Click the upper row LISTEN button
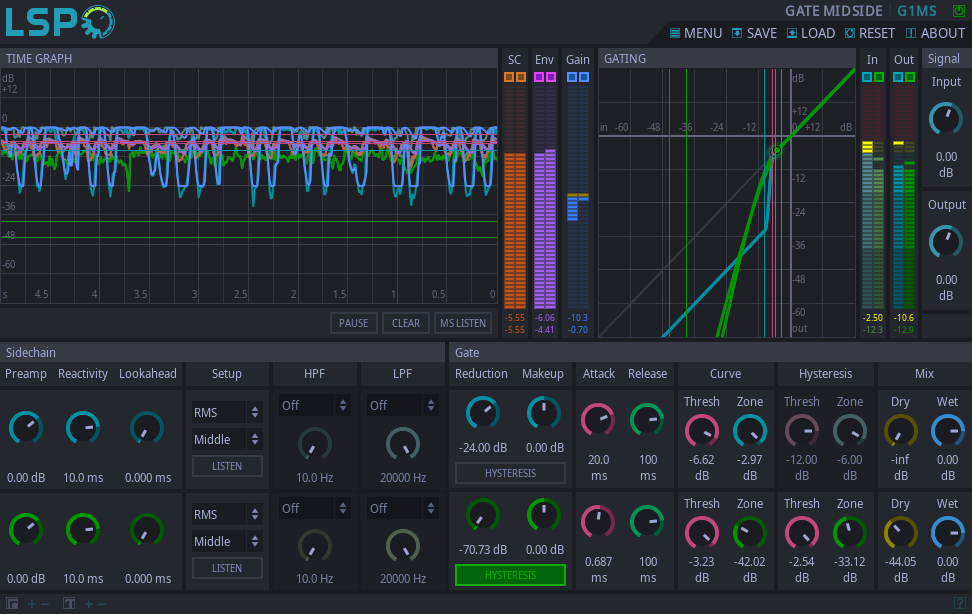This screenshot has height=614, width=972. coord(227,466)
